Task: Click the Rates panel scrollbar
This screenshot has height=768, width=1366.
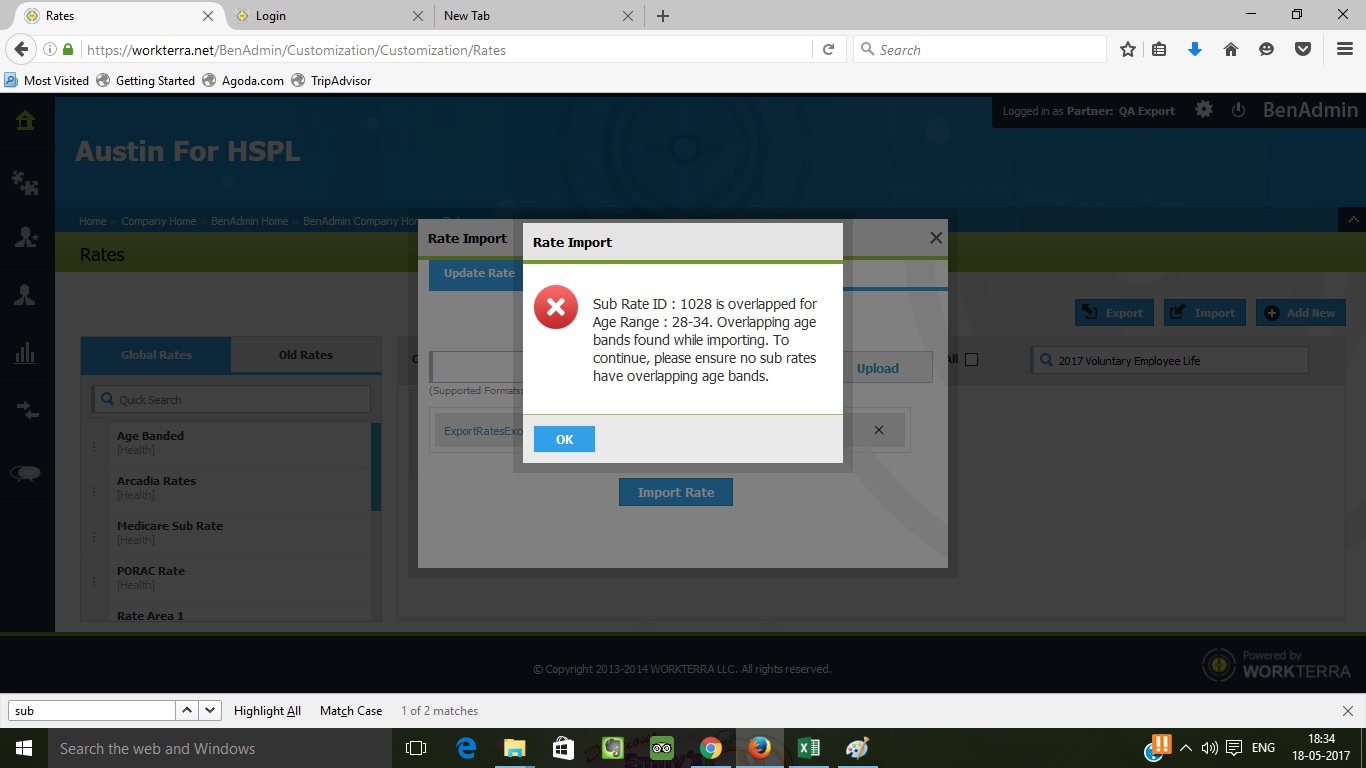Action: 376,467
